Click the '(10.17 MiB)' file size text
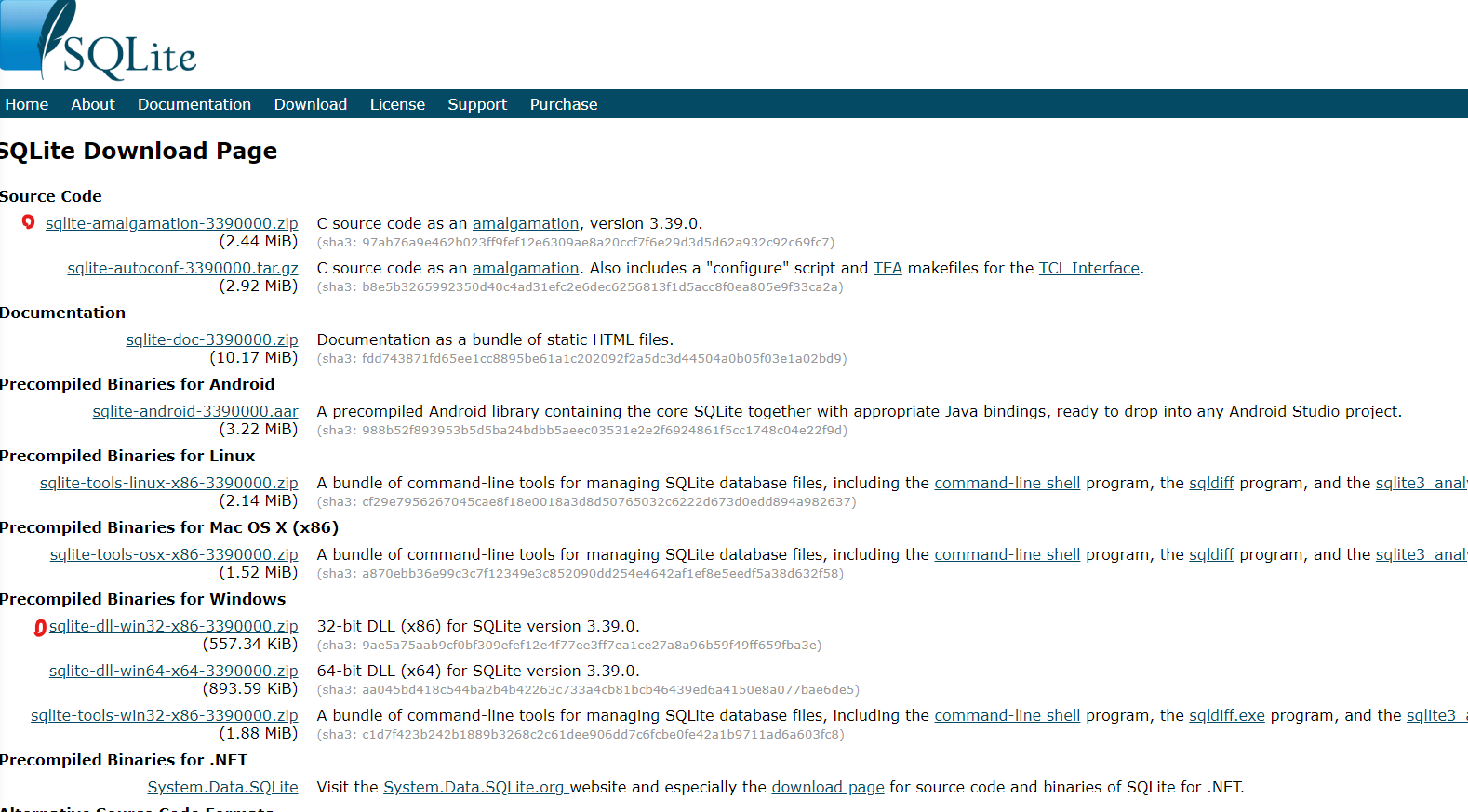Viewport: 1468px width, 812px height. click(254, 357)
